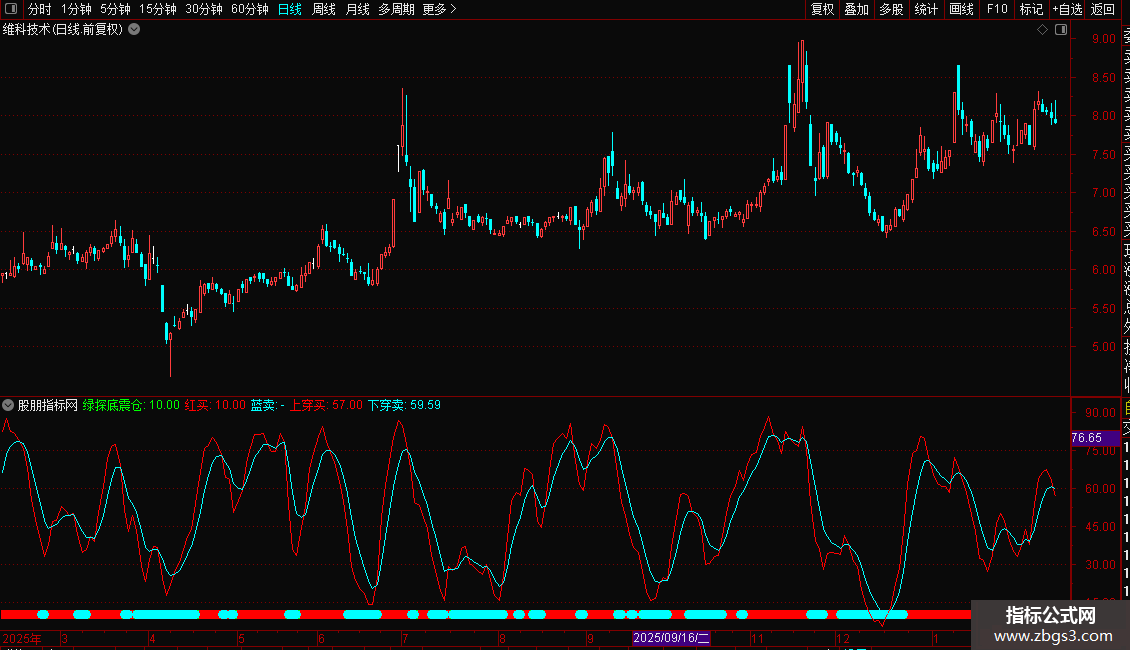The height and width of the screenshot is (650, 1130).
Task: Click the 下穿卖: 59.59 indicator value
Action: tap(404, 405)
